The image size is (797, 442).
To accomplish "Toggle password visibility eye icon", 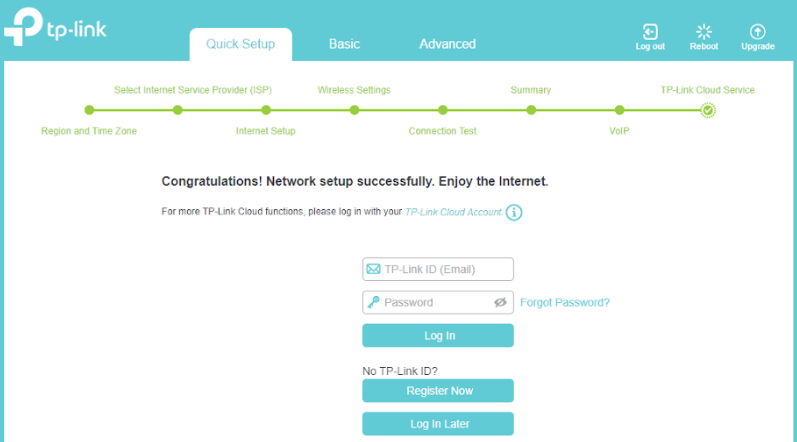I will tap(500, 302).
